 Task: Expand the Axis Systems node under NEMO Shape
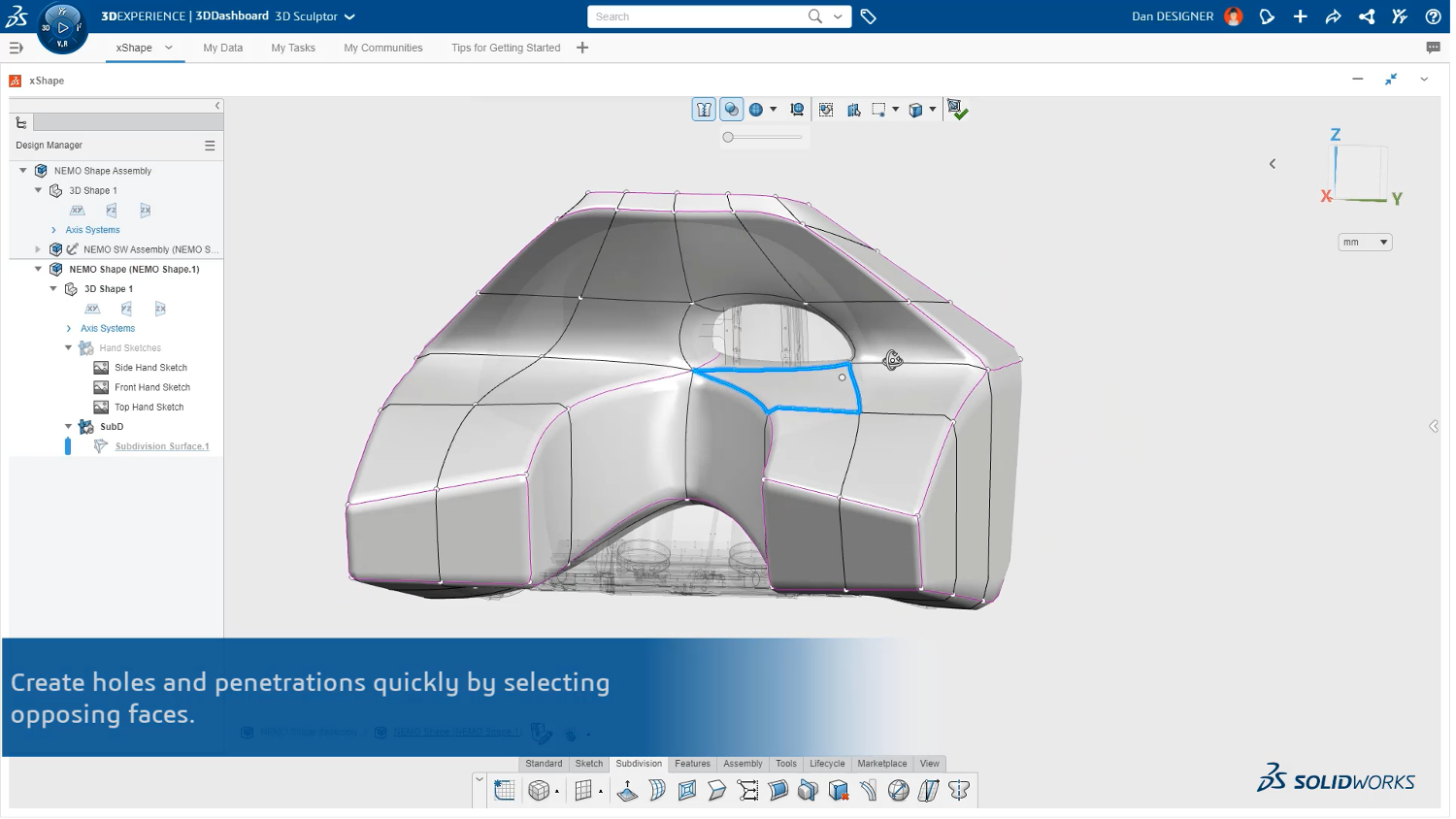click(x=69, y=329)
